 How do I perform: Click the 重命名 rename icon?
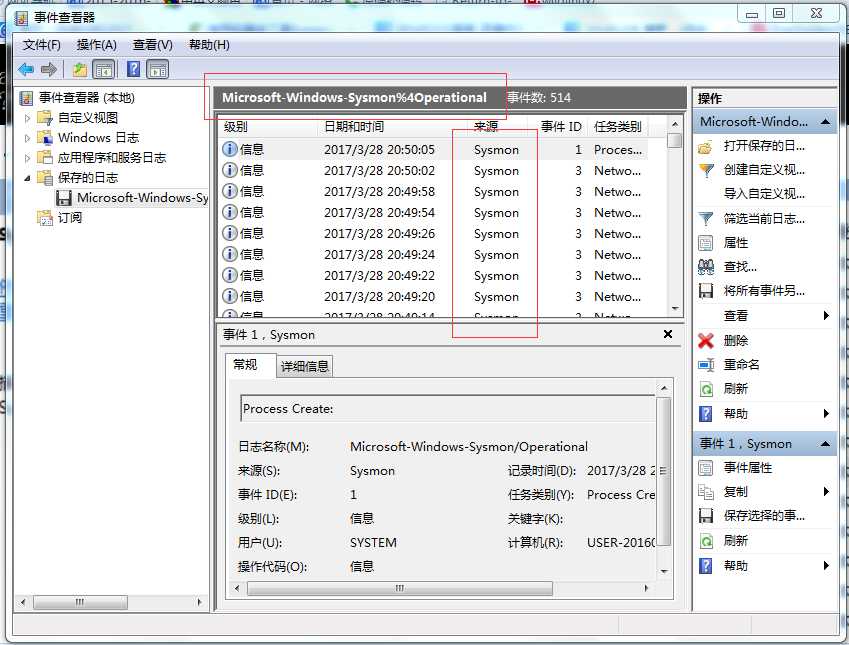(706, 365)
